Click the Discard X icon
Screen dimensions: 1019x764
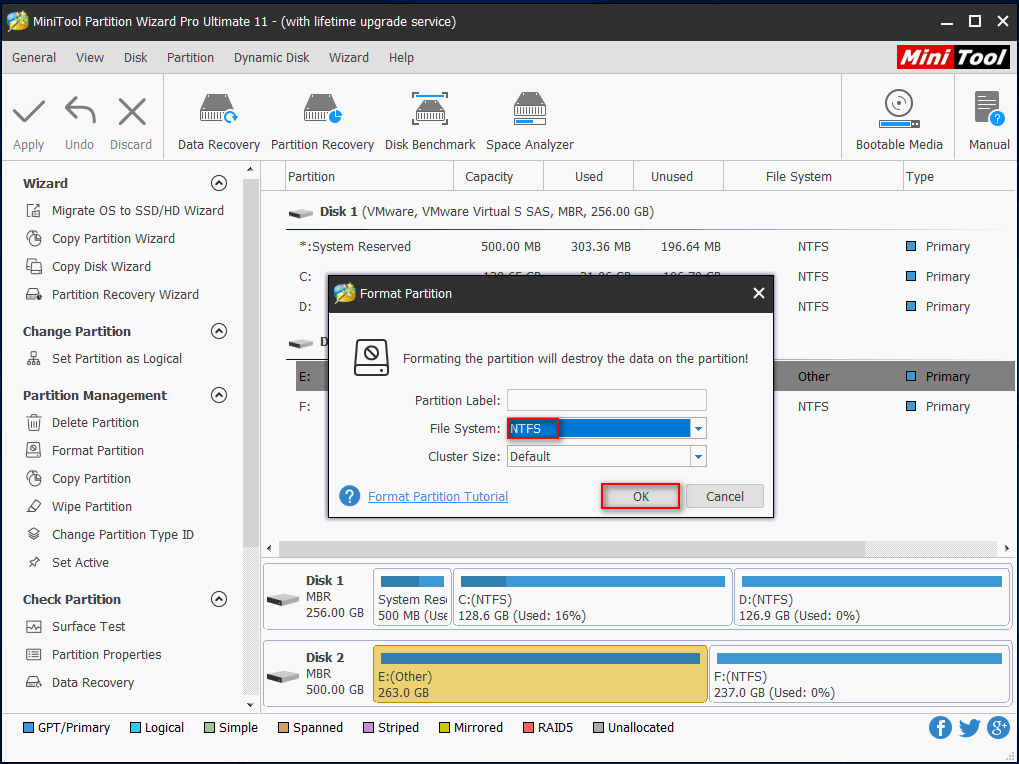(132, 111)
